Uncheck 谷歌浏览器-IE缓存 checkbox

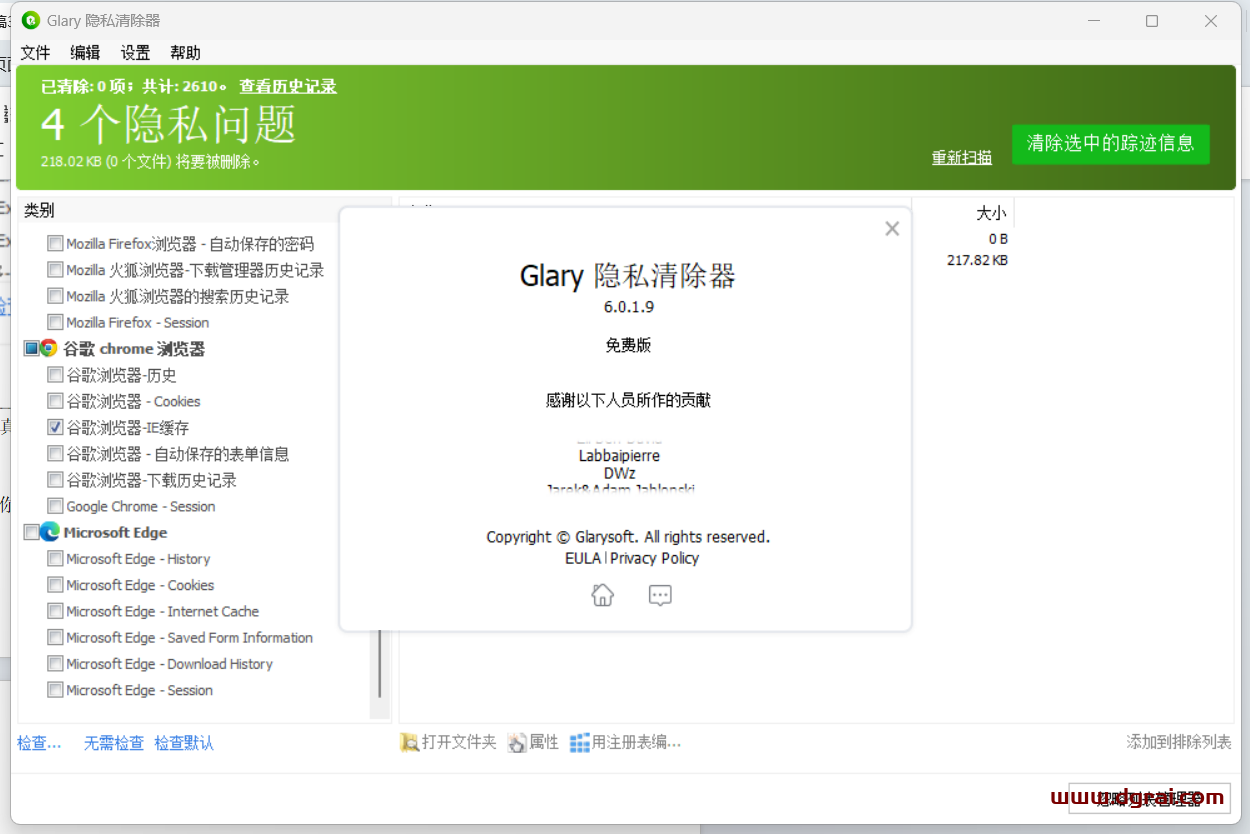tap(55, 427)
